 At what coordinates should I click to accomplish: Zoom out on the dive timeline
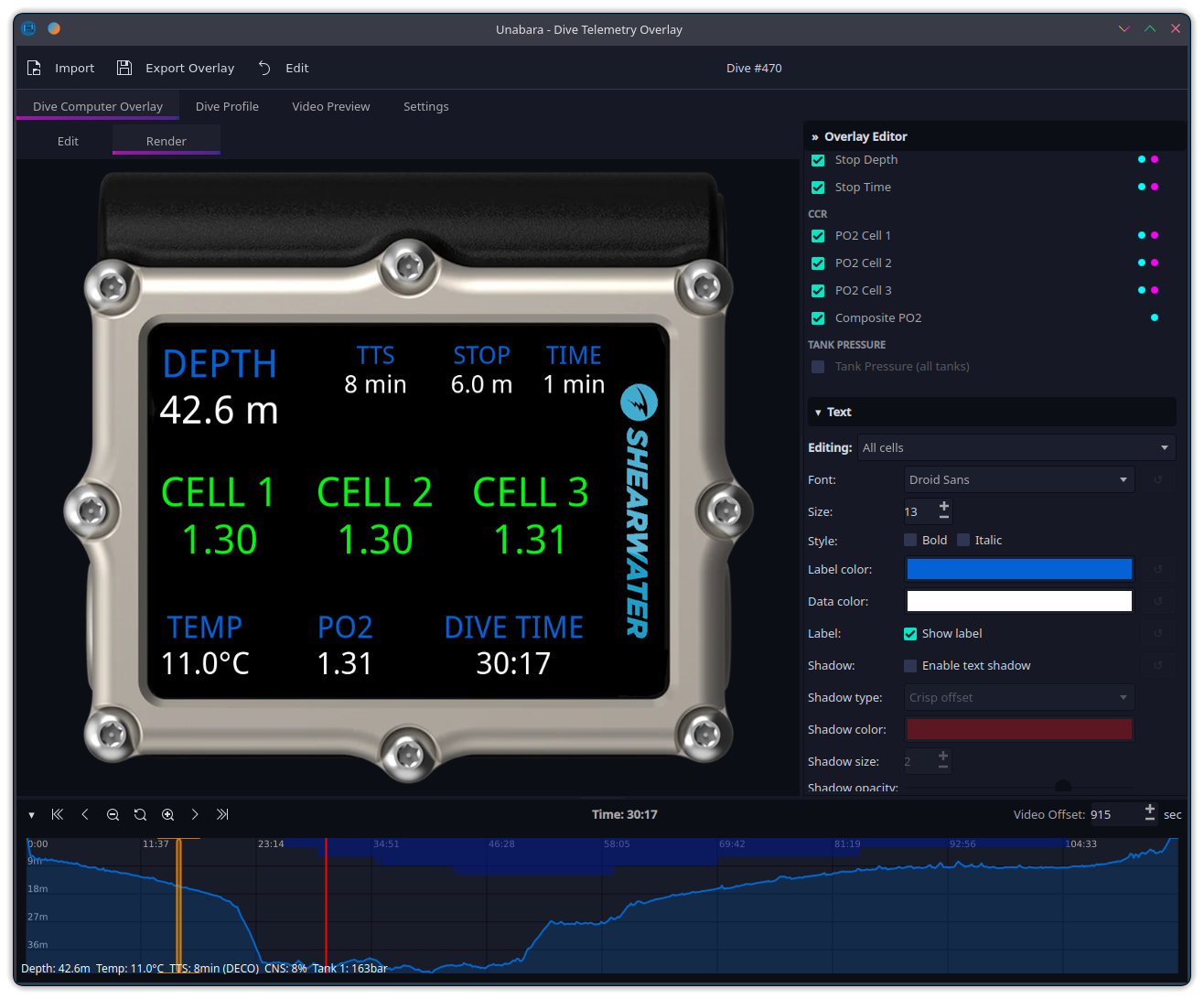pyautogui.click(x=113, y=814)
